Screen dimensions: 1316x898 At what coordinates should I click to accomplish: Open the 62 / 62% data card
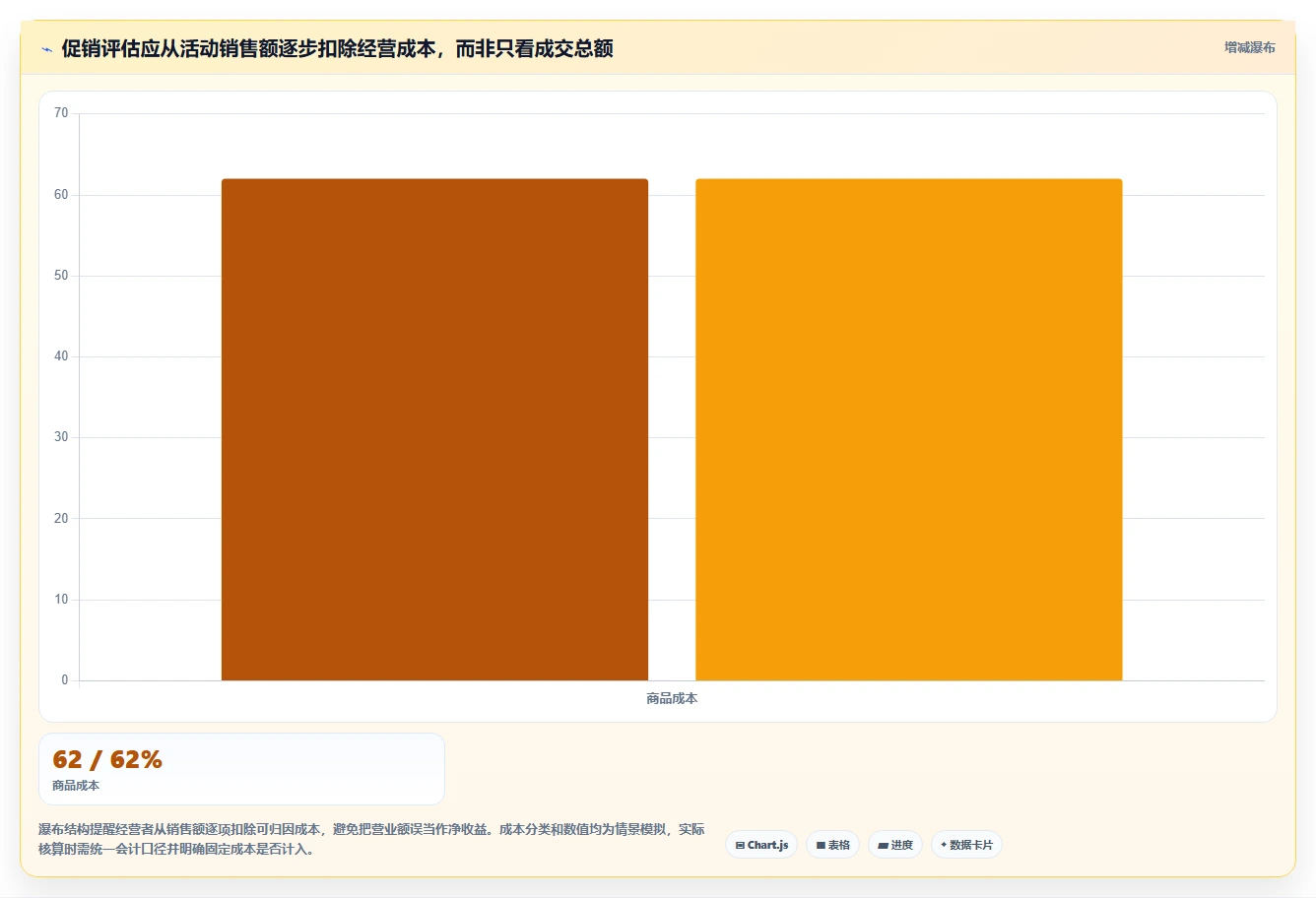(x=241, y=769)
